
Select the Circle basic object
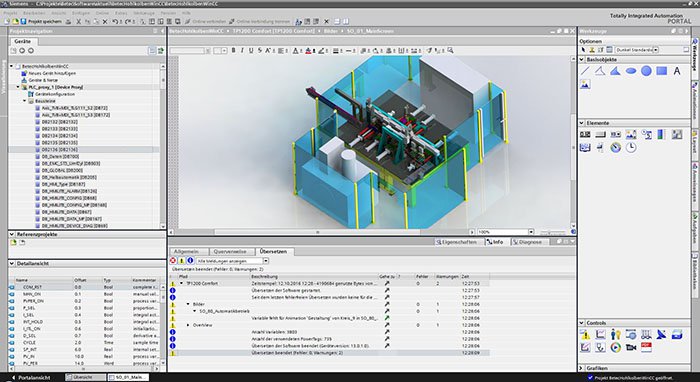(x=646, y=71)
